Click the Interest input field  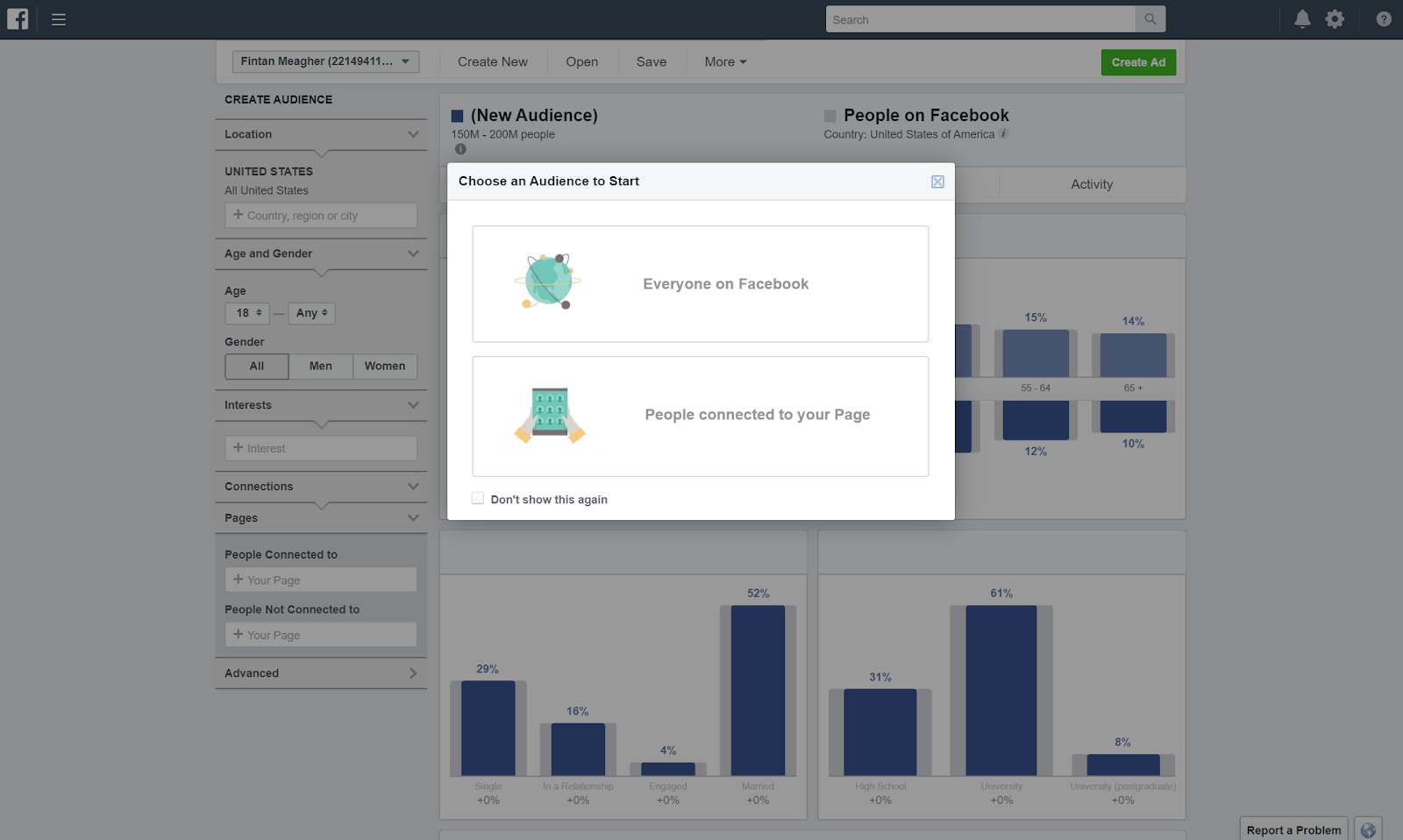pyautogui.click(x=321, y=448)
